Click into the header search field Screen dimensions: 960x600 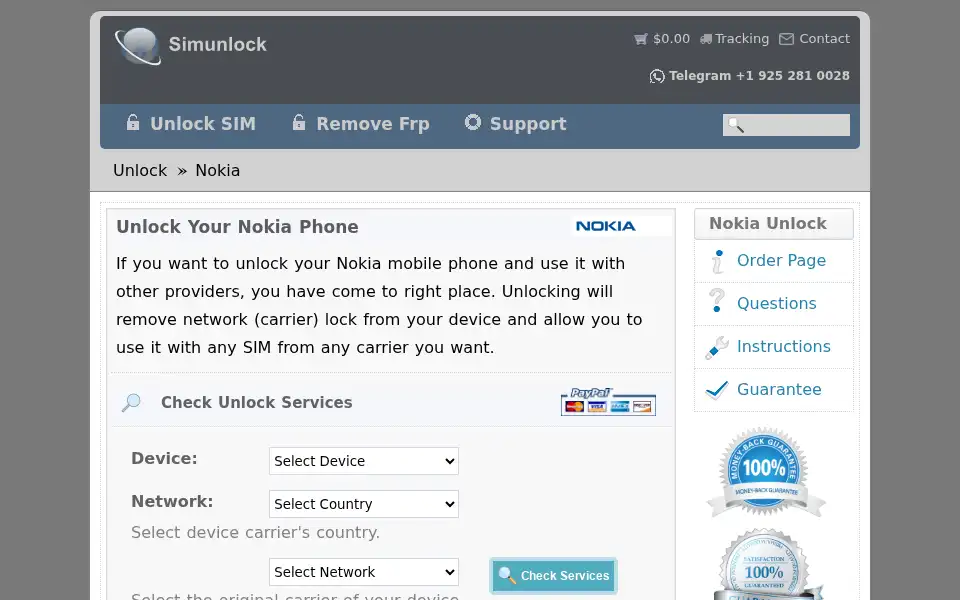click(786, 125)
